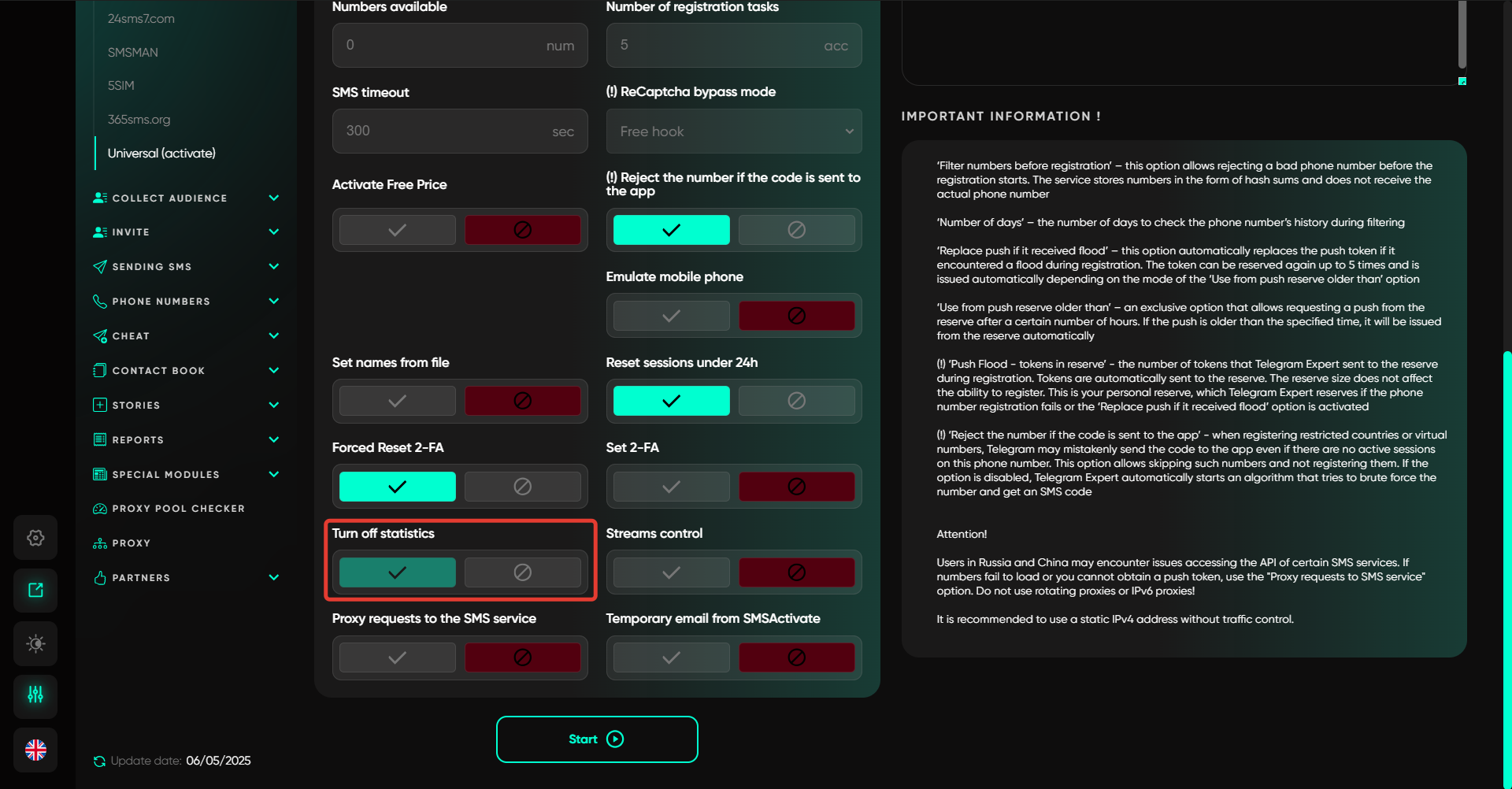
Task: Click the refresh icon beside Update date
Action: [99, 761]
